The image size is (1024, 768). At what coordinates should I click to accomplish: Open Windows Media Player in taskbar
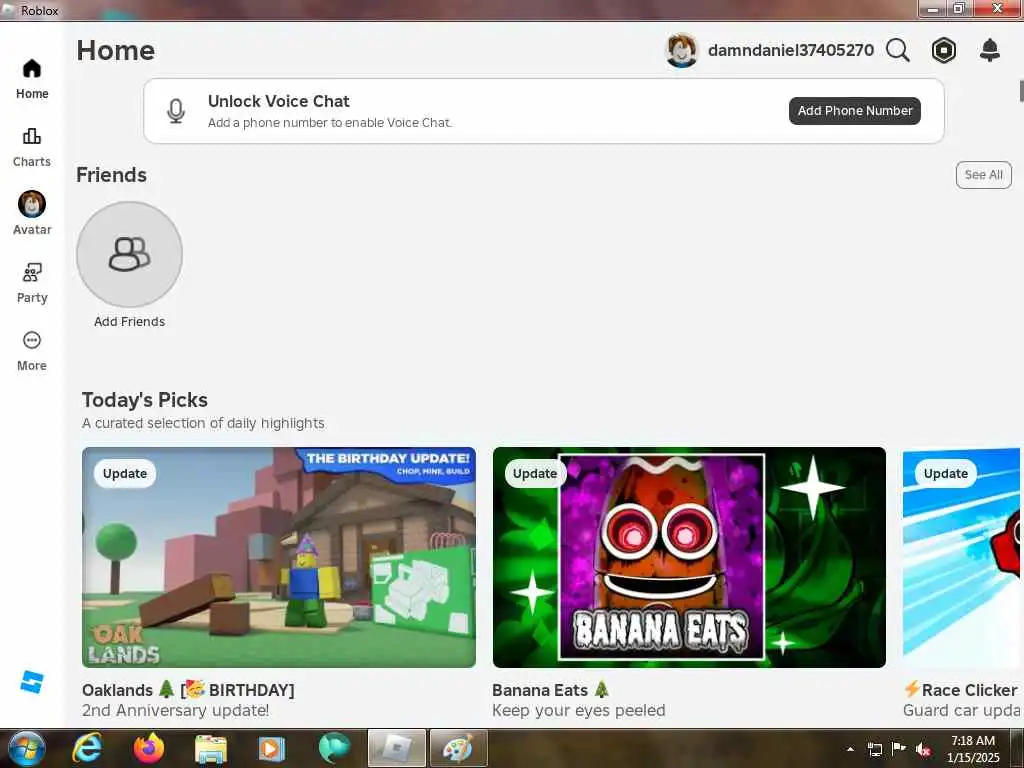click(272, 748)
